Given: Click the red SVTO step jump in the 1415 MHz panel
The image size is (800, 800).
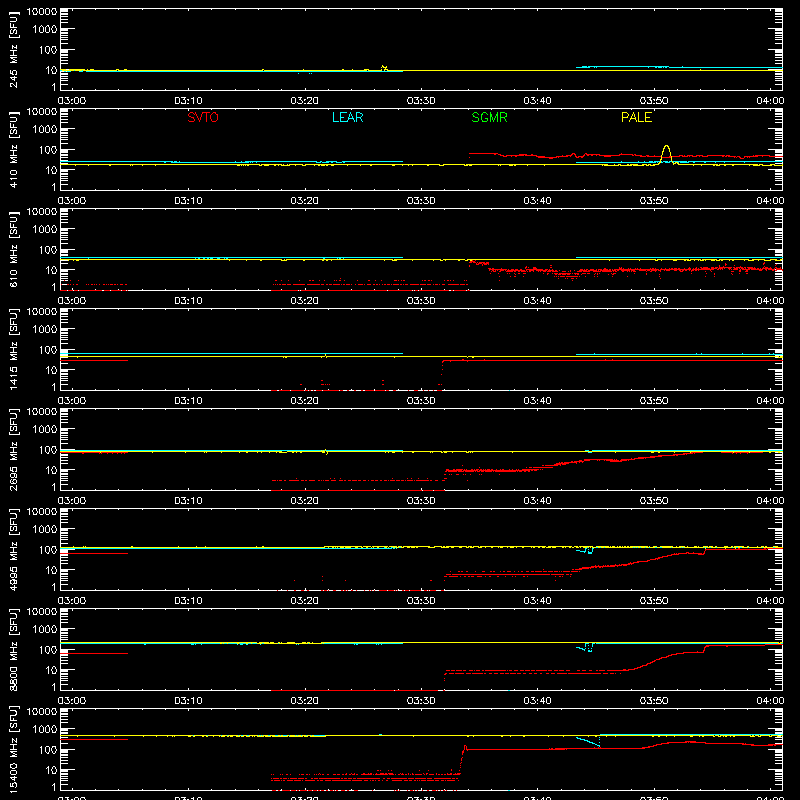Looking at the screenshot, I should (442, 372).
